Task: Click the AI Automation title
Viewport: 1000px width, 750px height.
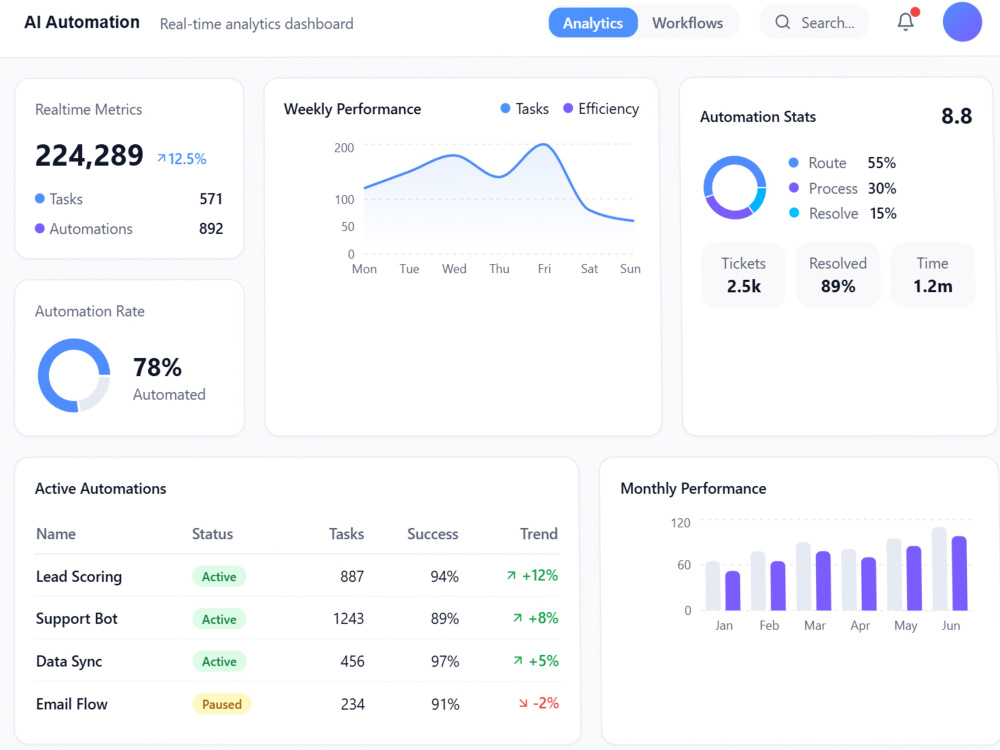Action: 82,22
